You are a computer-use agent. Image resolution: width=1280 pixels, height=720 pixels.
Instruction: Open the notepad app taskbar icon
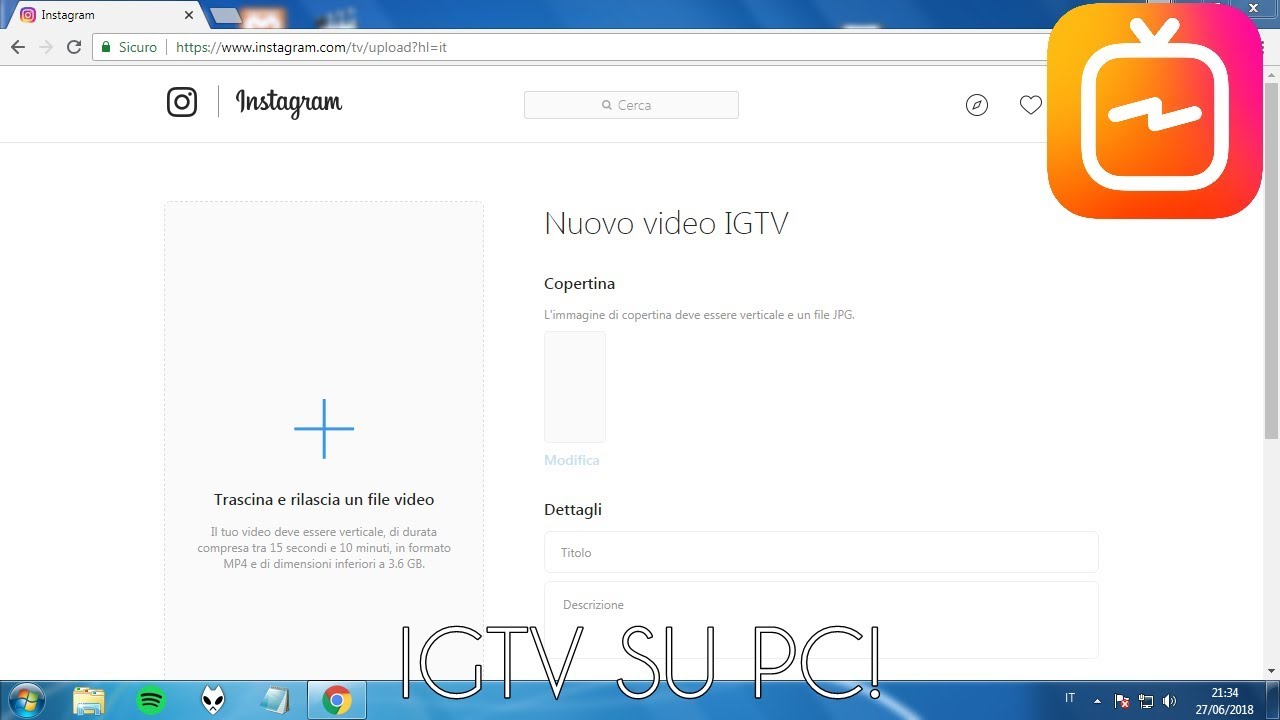pos(275,700)
